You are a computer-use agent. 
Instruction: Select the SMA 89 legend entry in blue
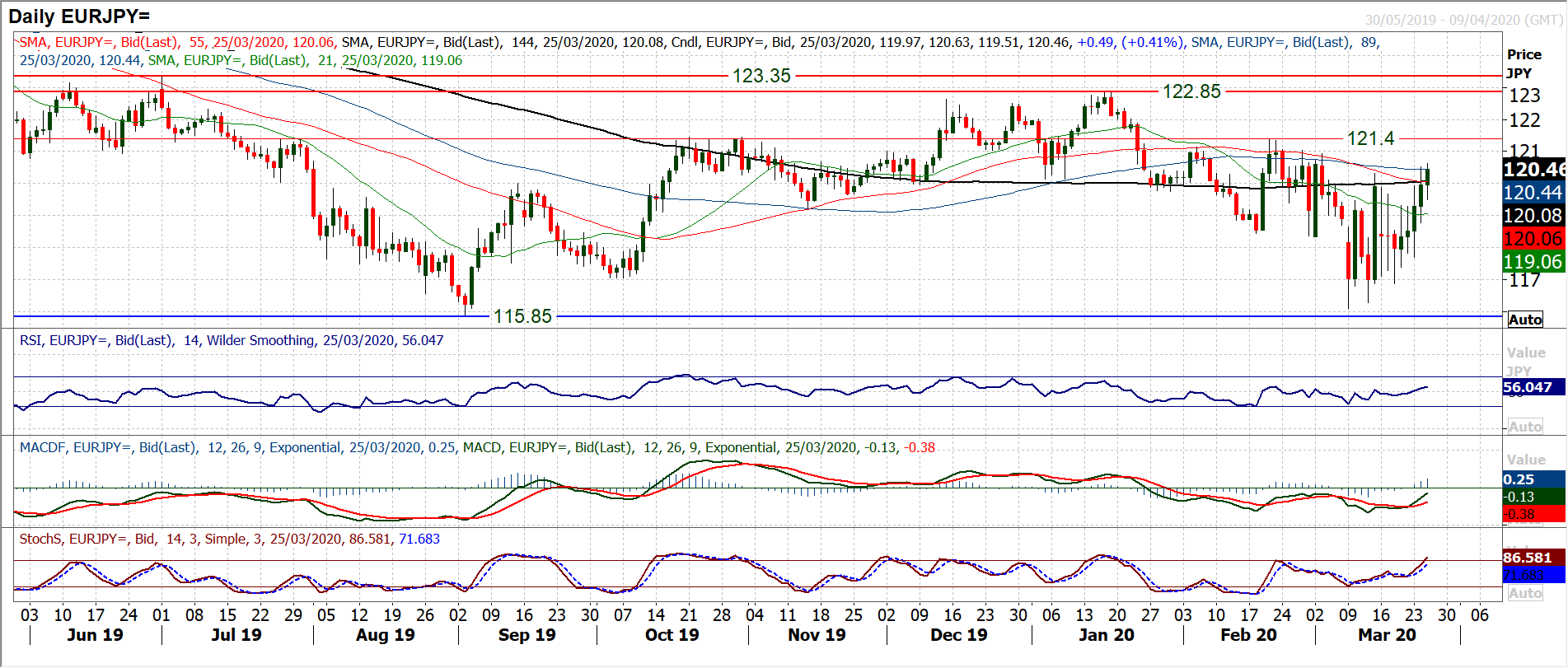pyautogui.click(x=700, y=51)
